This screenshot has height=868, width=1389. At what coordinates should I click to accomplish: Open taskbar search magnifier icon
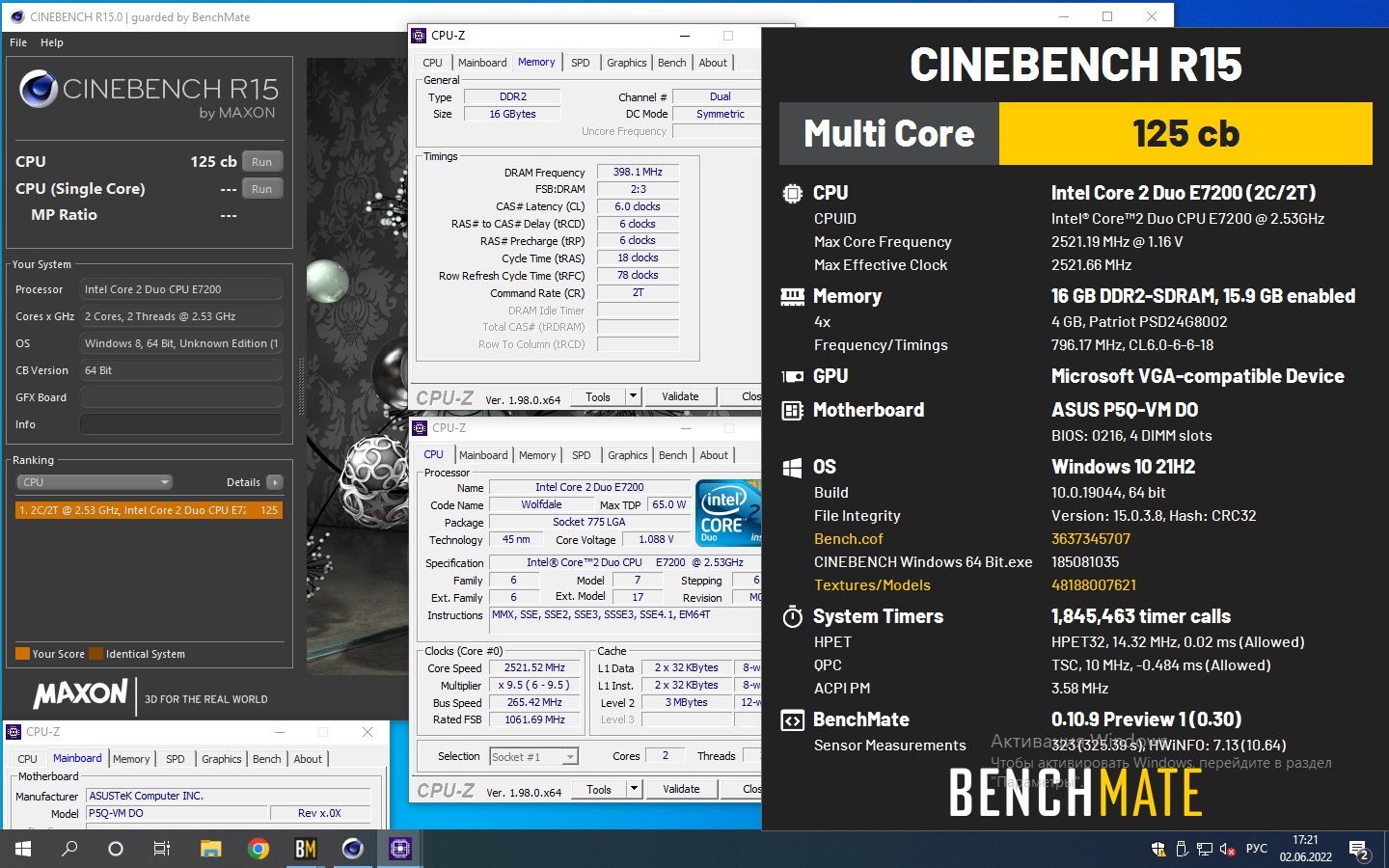pos(69,849)
